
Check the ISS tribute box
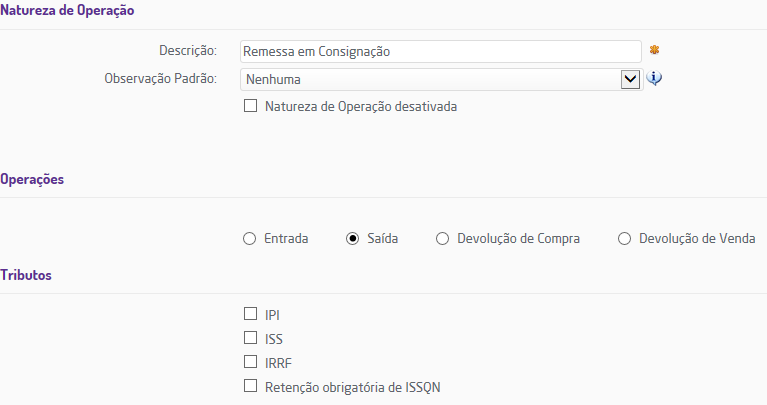click(x=250, y=338)
